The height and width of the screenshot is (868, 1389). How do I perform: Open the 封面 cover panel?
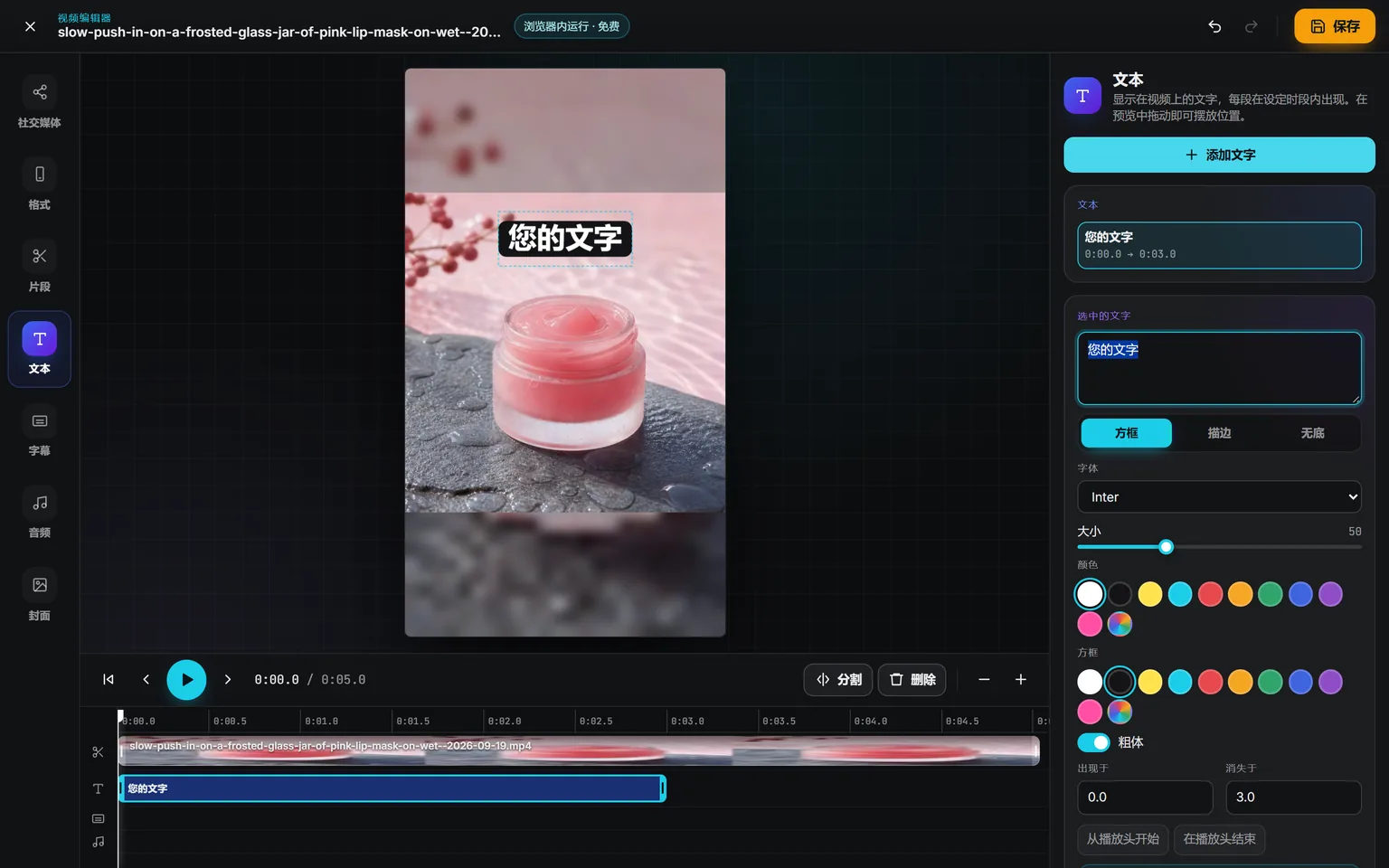coord(40,596)
